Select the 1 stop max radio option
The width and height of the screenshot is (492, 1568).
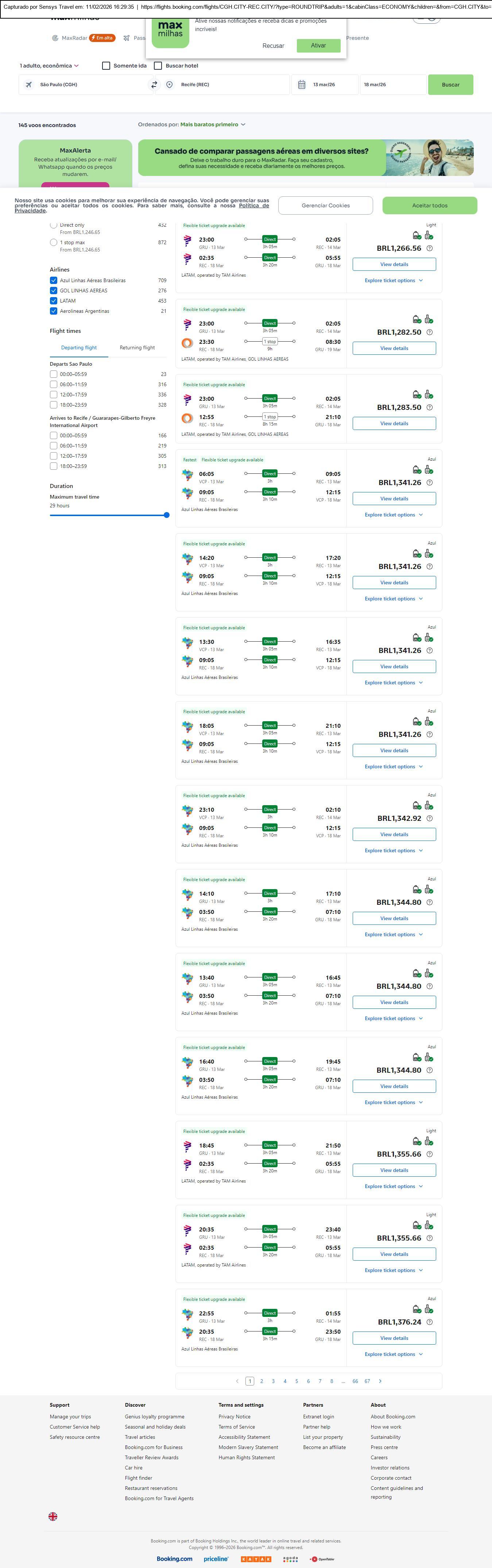[54, 242]
